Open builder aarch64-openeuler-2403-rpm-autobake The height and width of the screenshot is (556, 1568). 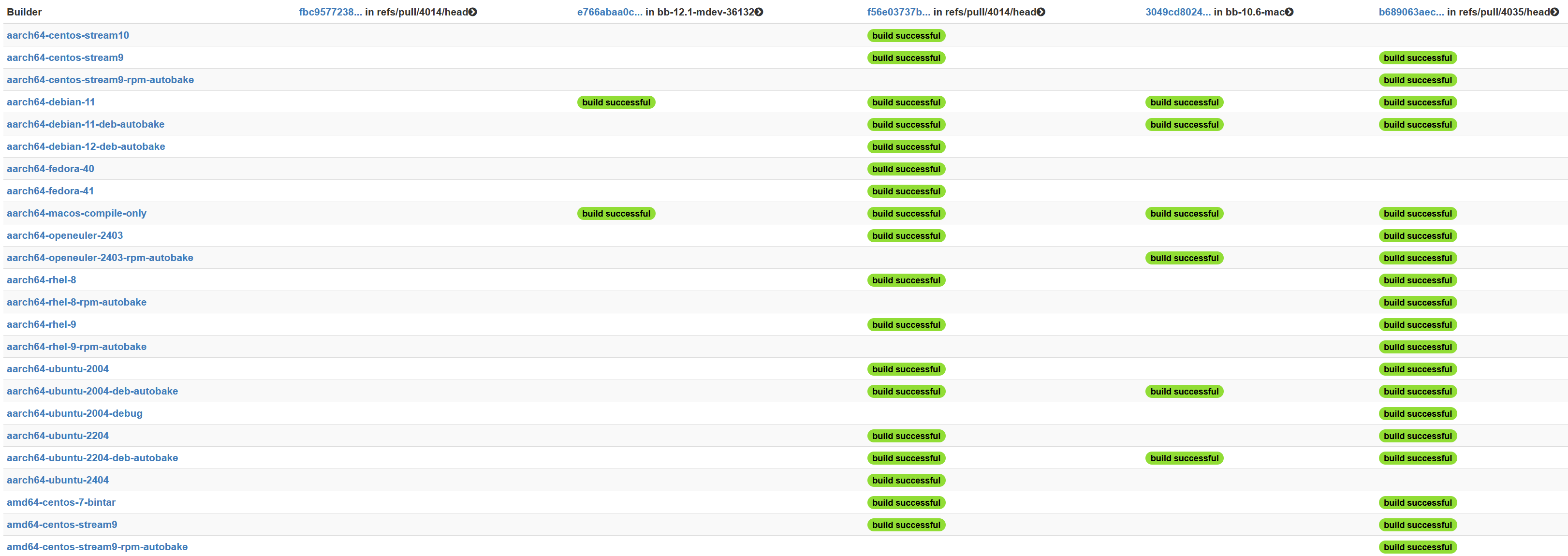(100, 258)
